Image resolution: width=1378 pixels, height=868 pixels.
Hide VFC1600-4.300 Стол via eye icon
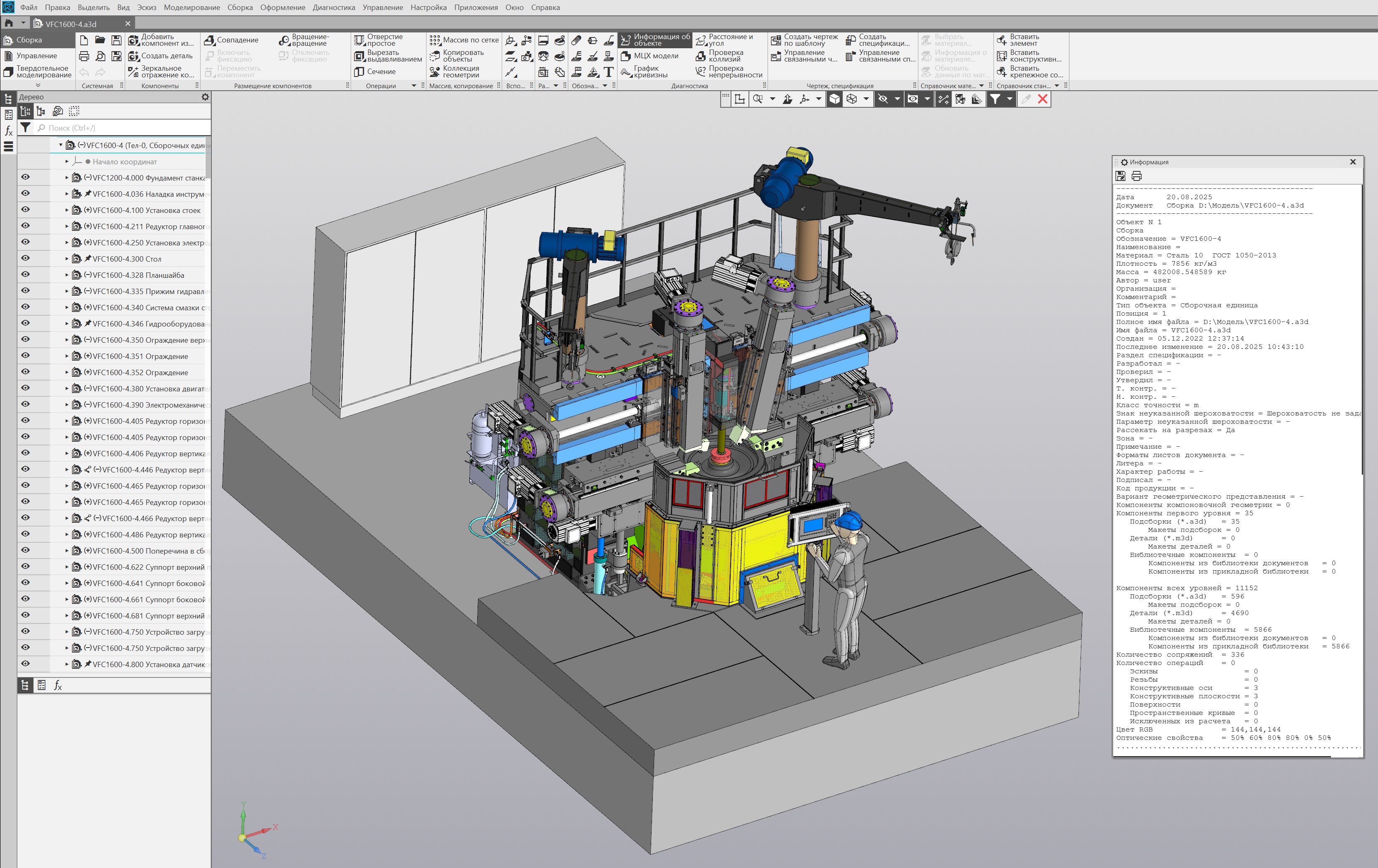[26, 258]
